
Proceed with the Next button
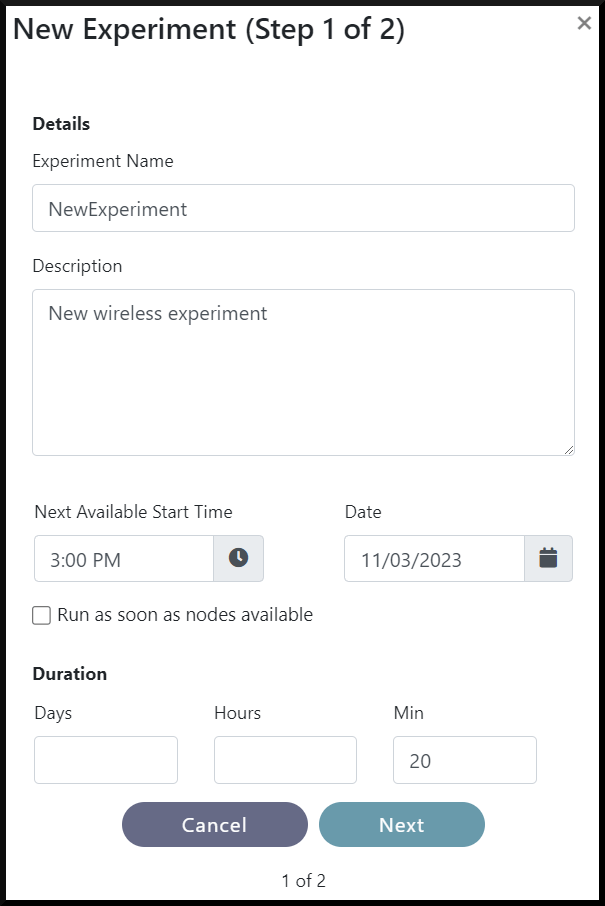coord(401,825)
